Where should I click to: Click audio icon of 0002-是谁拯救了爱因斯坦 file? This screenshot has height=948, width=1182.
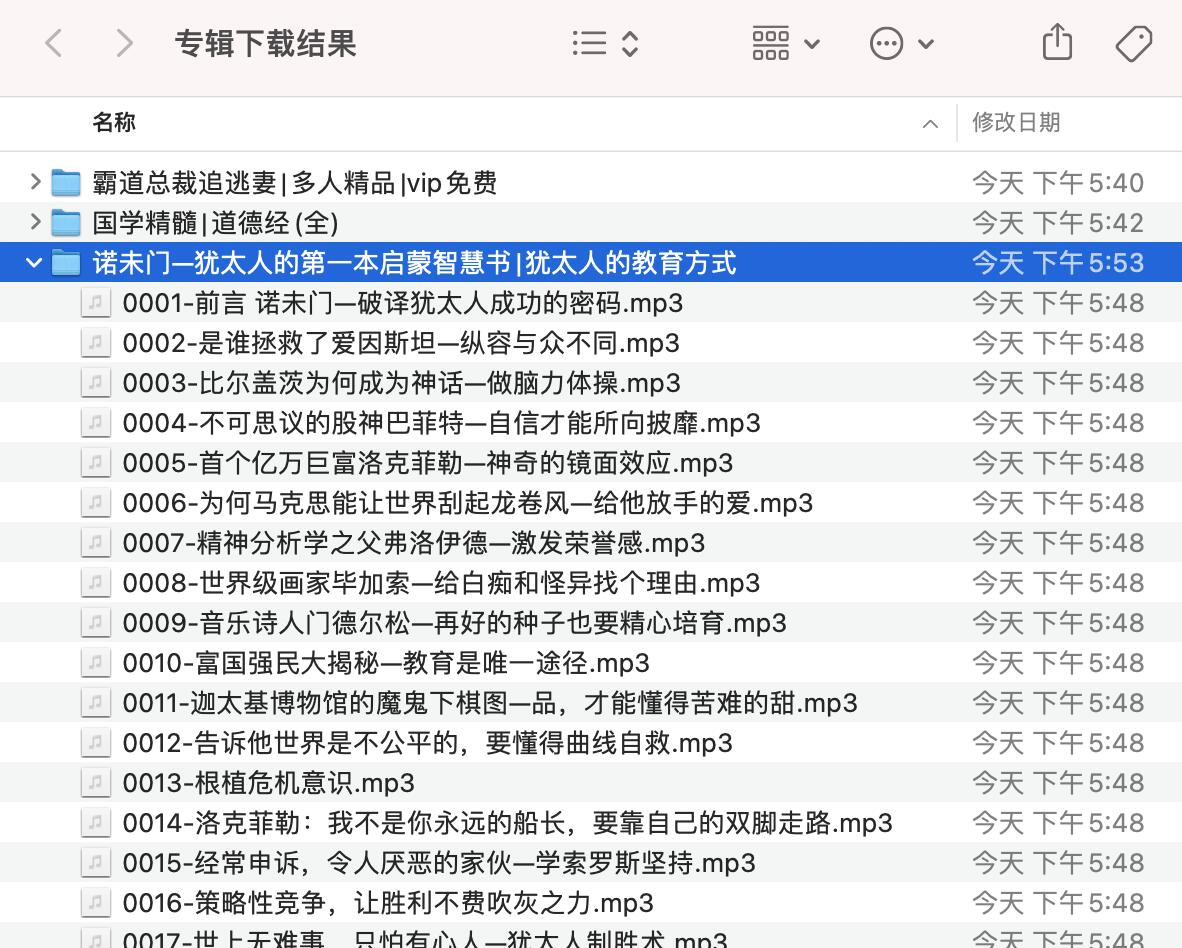pyautogui.click(x=96, y=342)
